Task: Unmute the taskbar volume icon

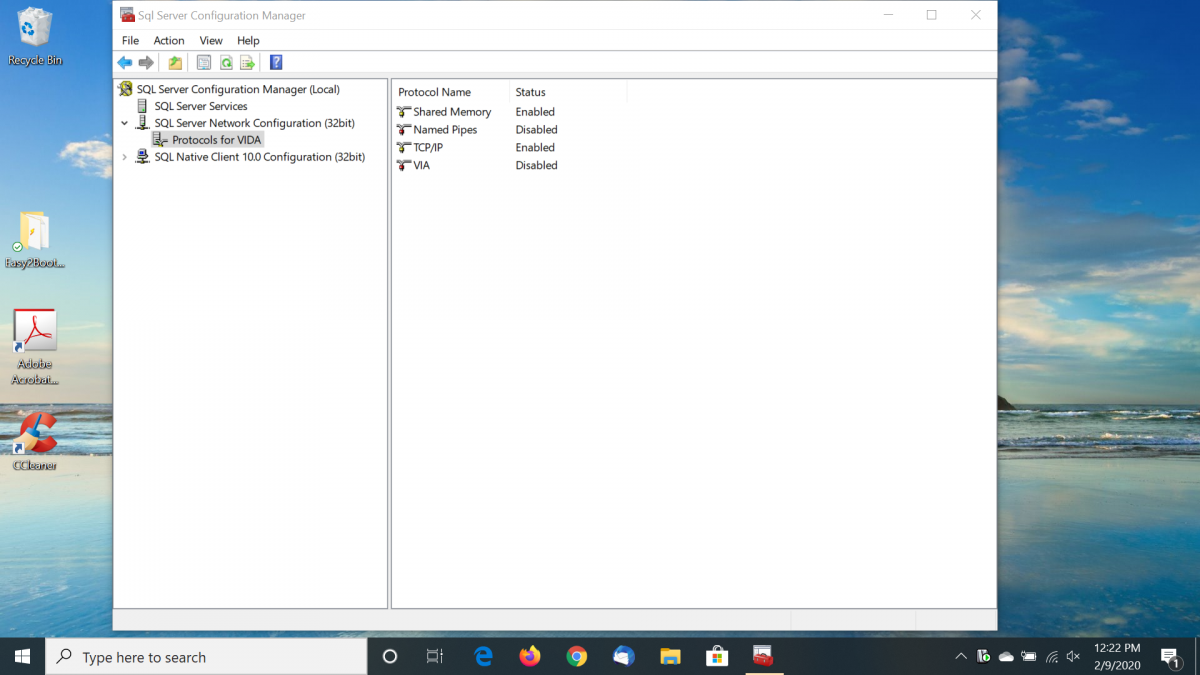Action: [1074, 657]
